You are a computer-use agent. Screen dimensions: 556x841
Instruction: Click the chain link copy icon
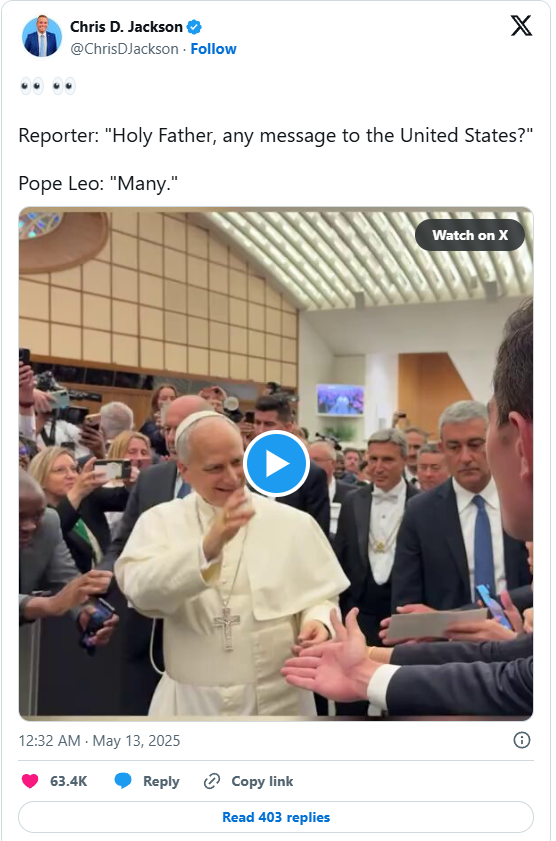[x=212, y=781]
